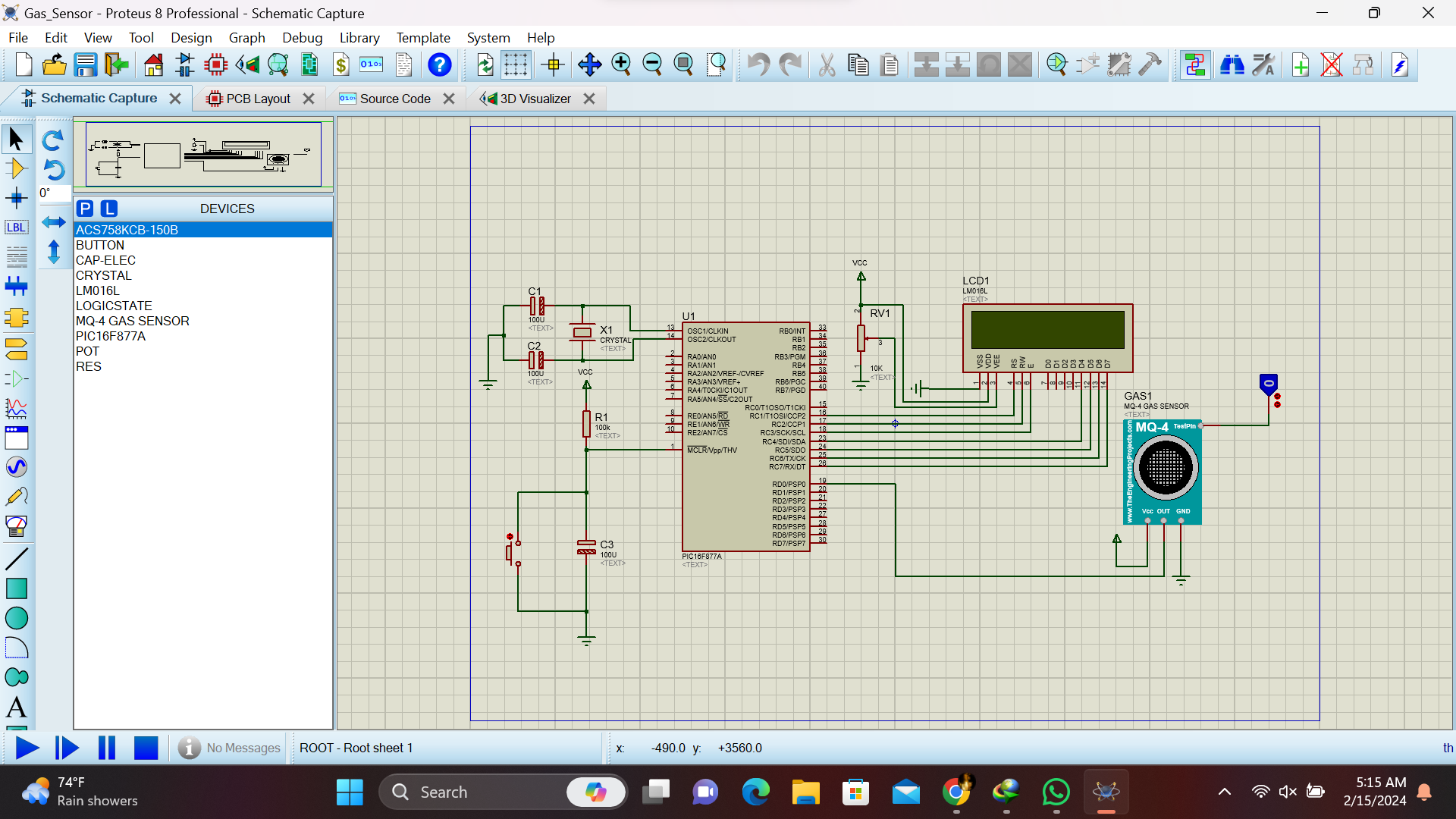Select the 2D Graphics Text A tool

[16, 708]
